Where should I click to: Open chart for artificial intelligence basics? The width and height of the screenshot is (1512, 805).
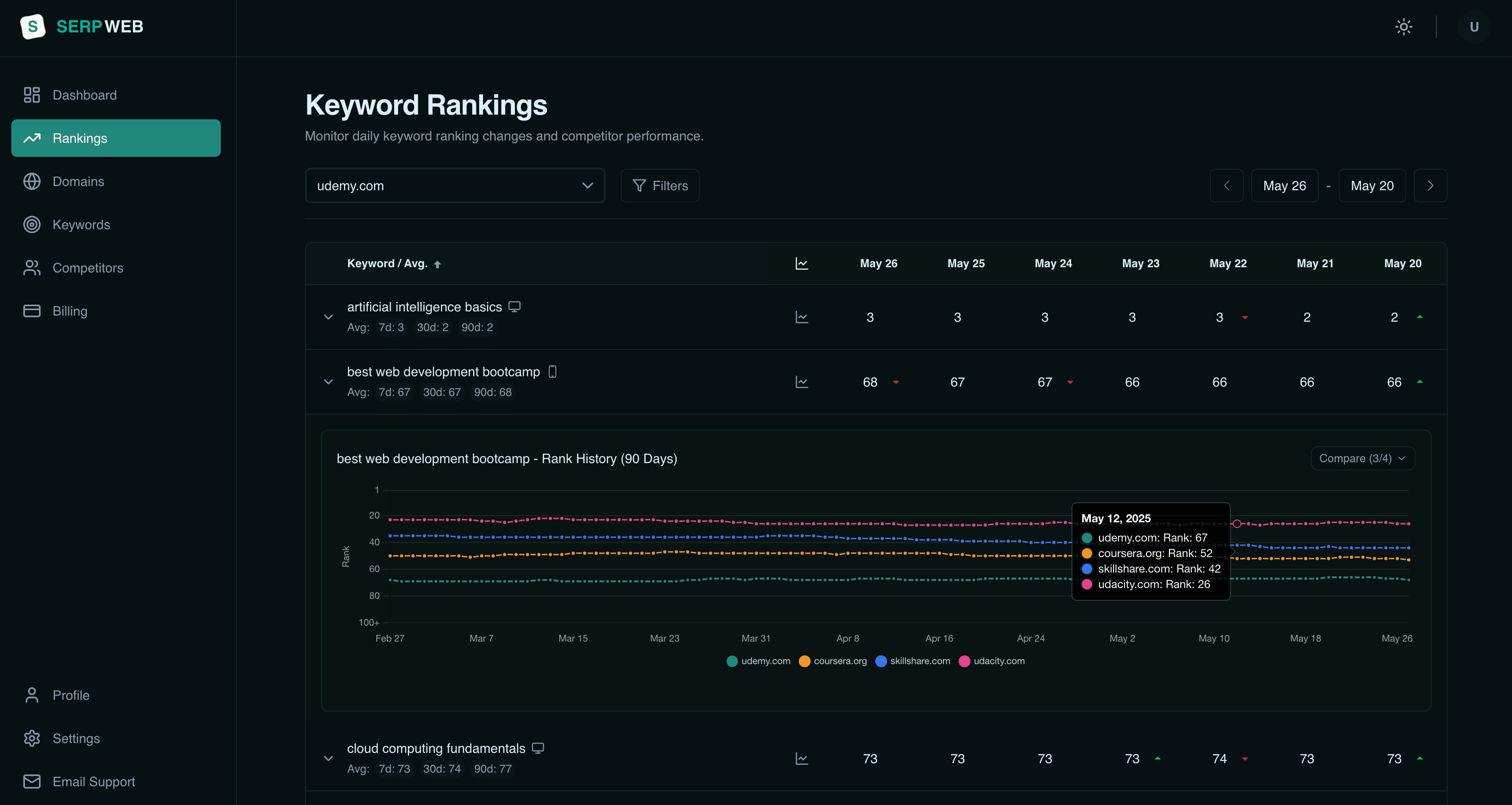(801, 317)
